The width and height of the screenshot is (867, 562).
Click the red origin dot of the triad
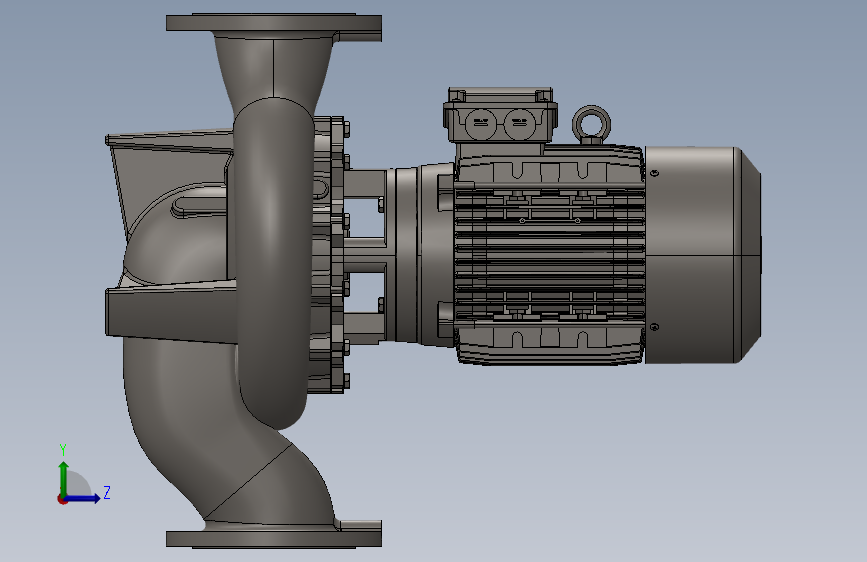click(62, 499)
